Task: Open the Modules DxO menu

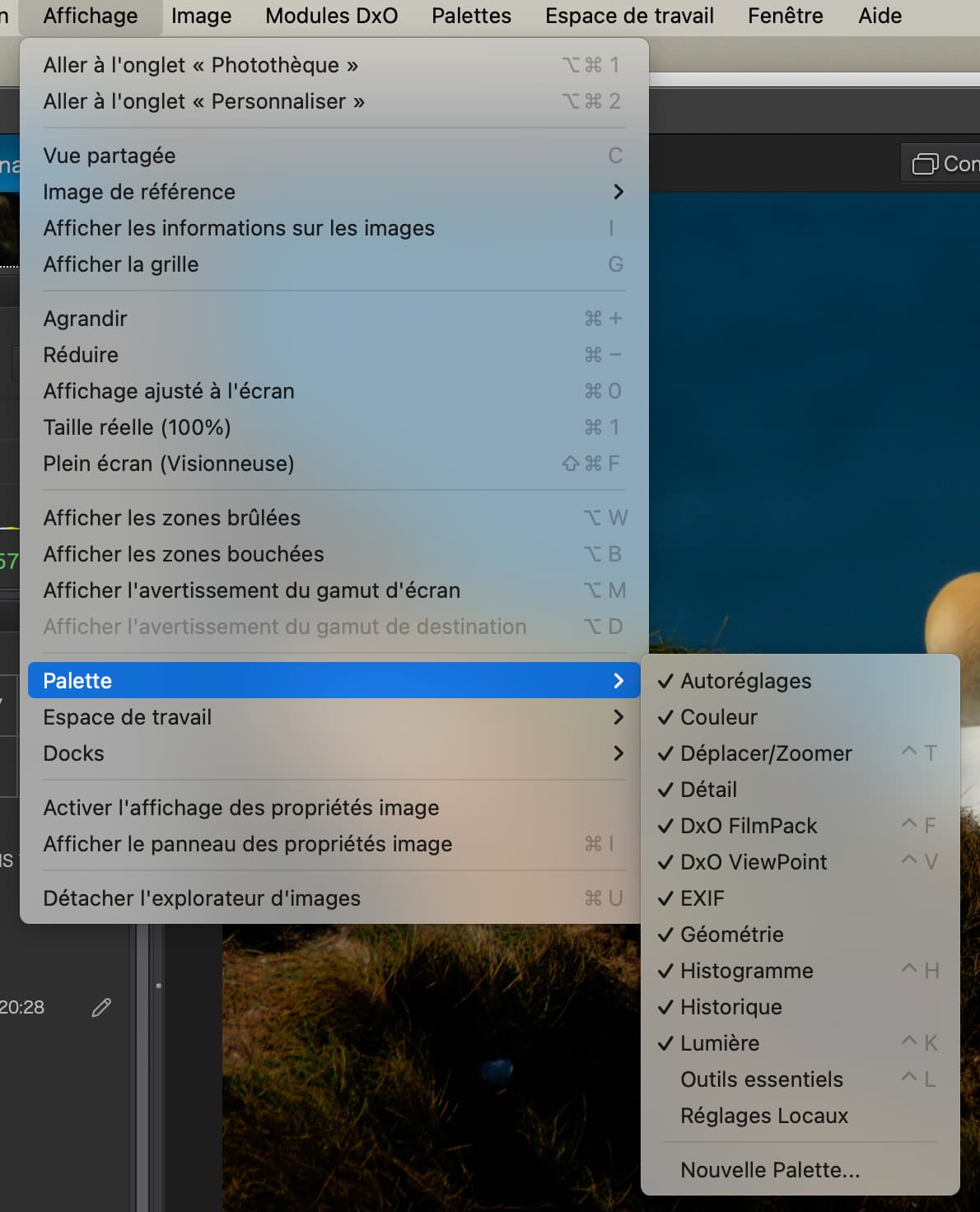Action: point(331,16)
